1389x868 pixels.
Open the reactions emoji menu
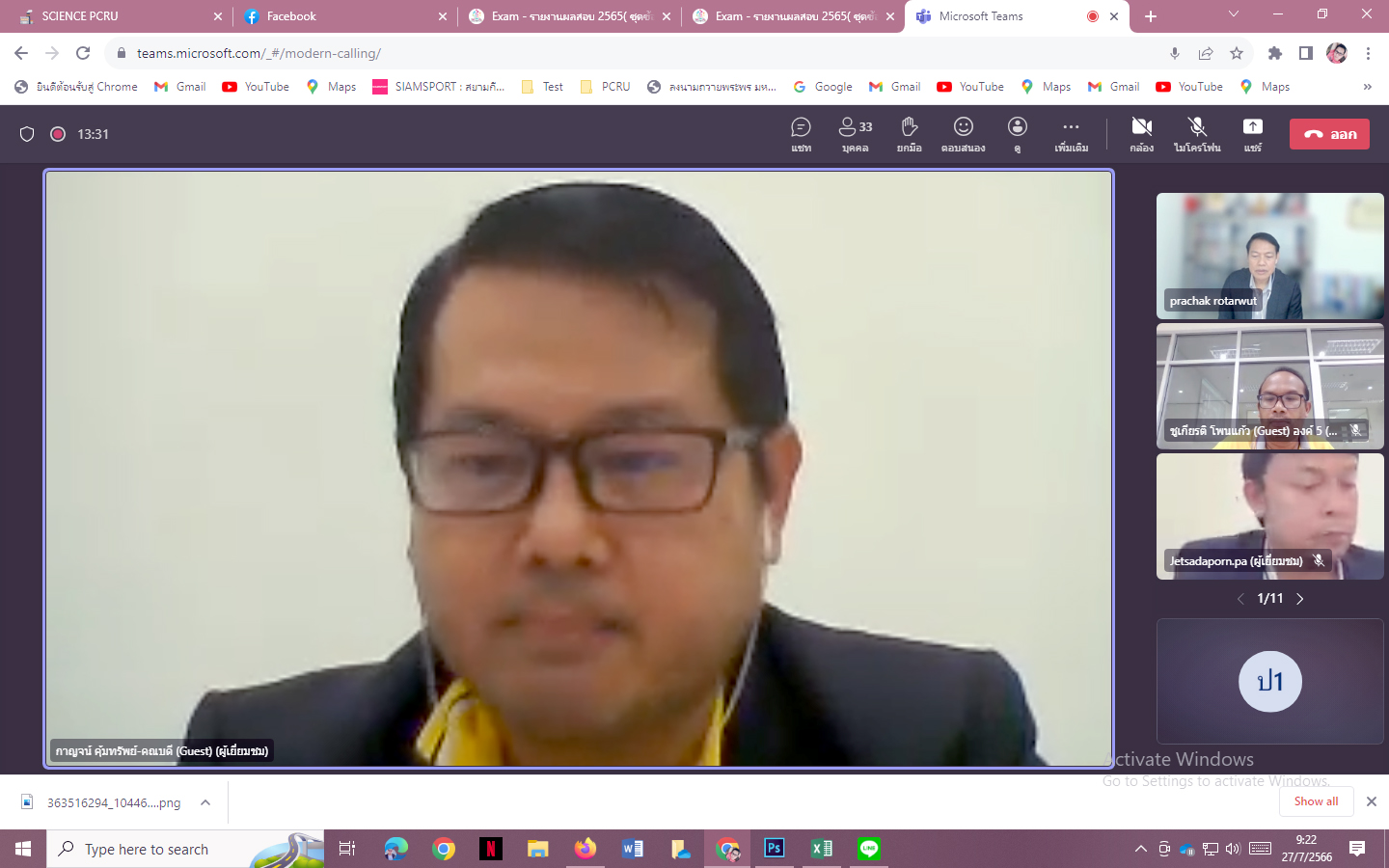pyautogui.click(x=963, y=134)
